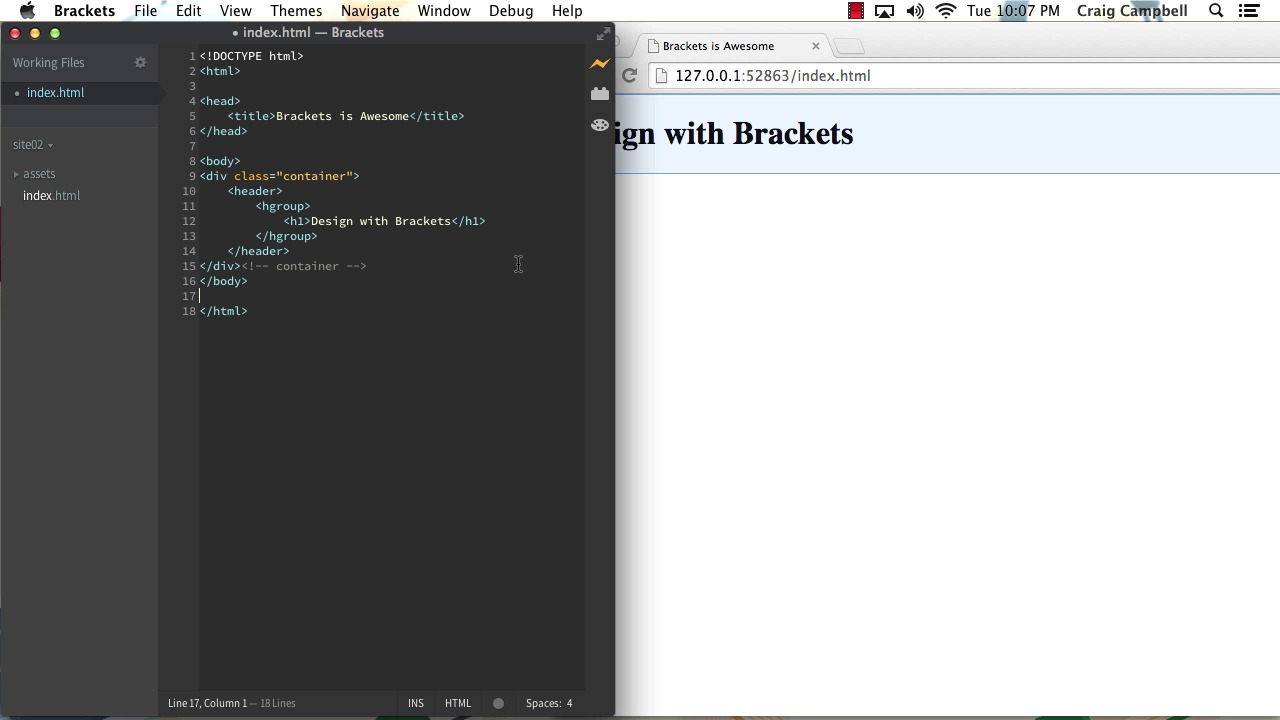Click the Design with Brackets heading in Chrome
The width and height of the screenshot is (1280, 720).
click(x=734, y=134)
